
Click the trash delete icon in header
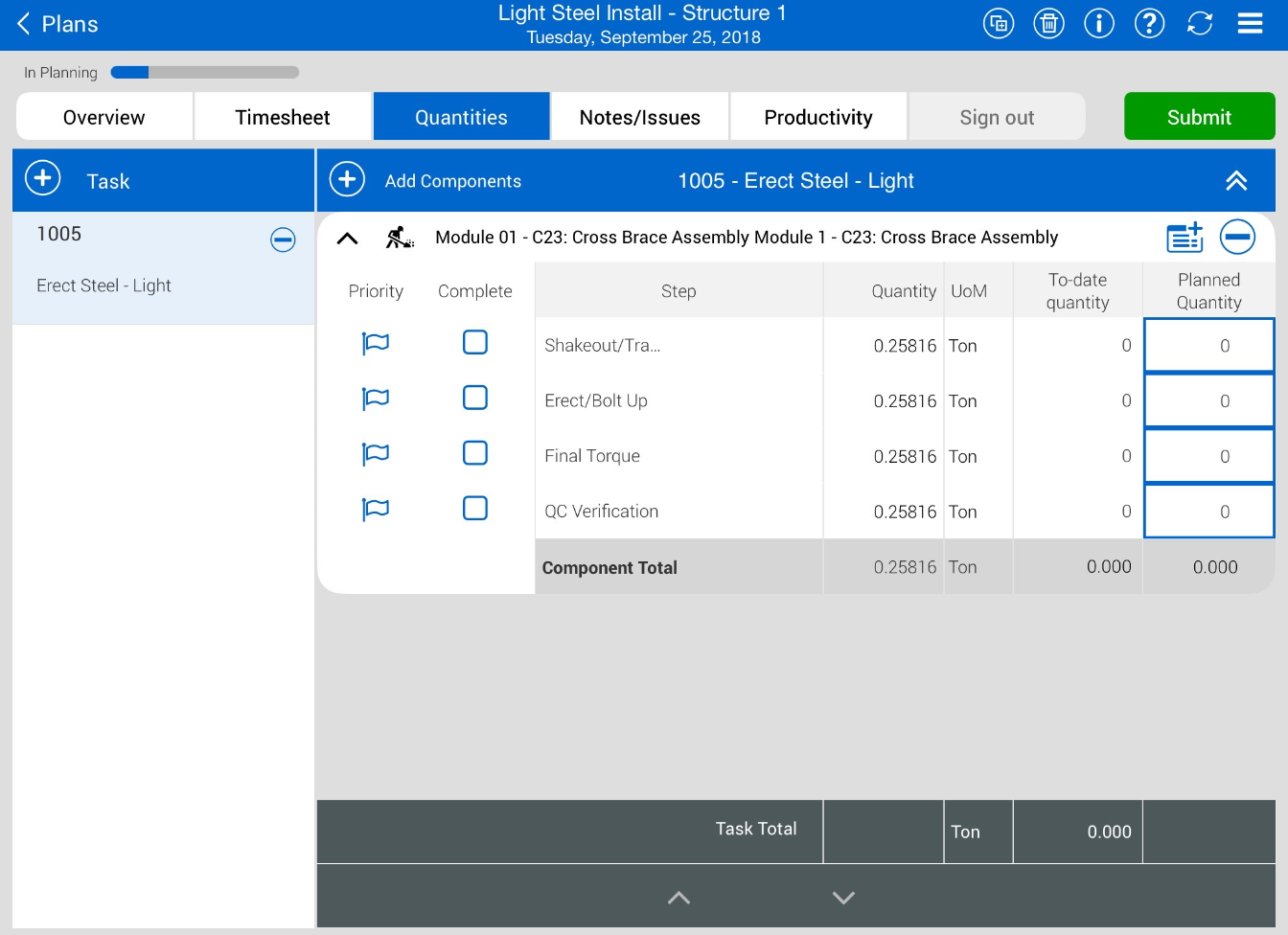click(x=1048, y=23)
